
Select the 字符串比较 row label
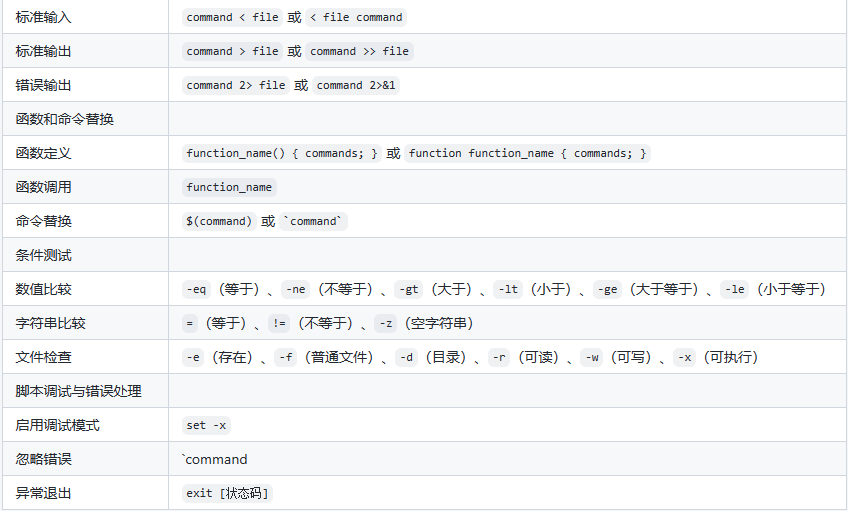(x=50, y=323)
